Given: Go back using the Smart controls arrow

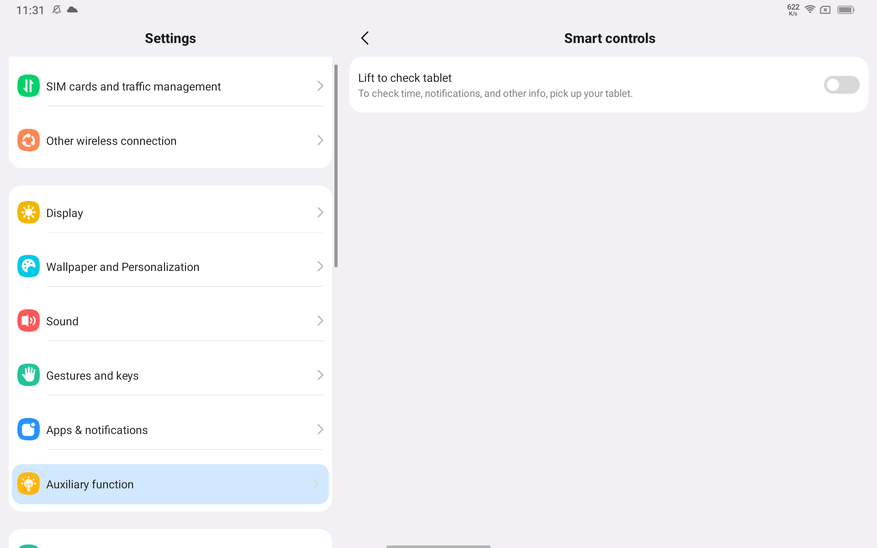Looking at the screenshot, I should pyautogui.click(x=365, y=38).
